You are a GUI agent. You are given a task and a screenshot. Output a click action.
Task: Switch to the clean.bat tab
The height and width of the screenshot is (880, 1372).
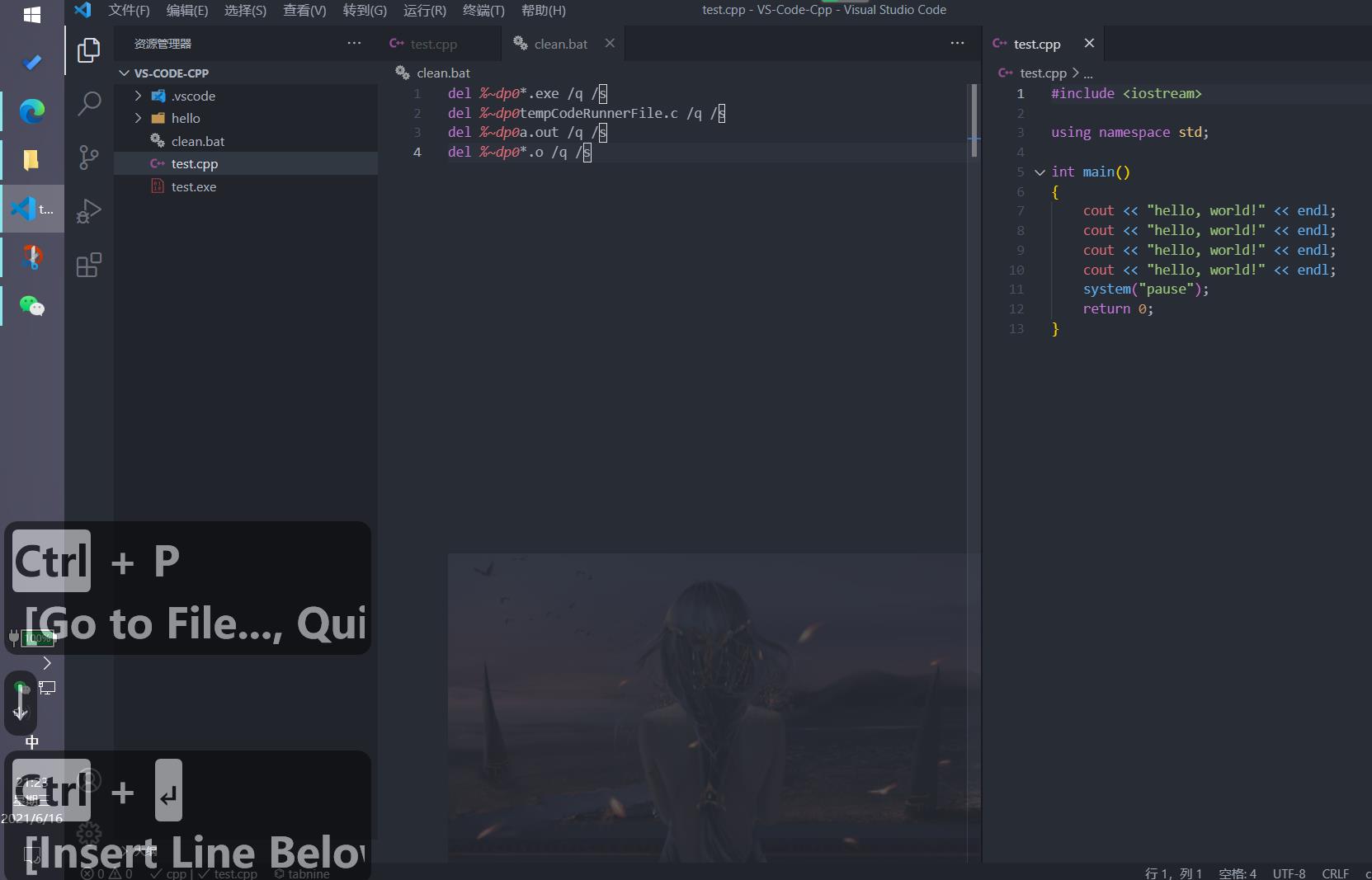pyautogui.click(x=561, y=44)
